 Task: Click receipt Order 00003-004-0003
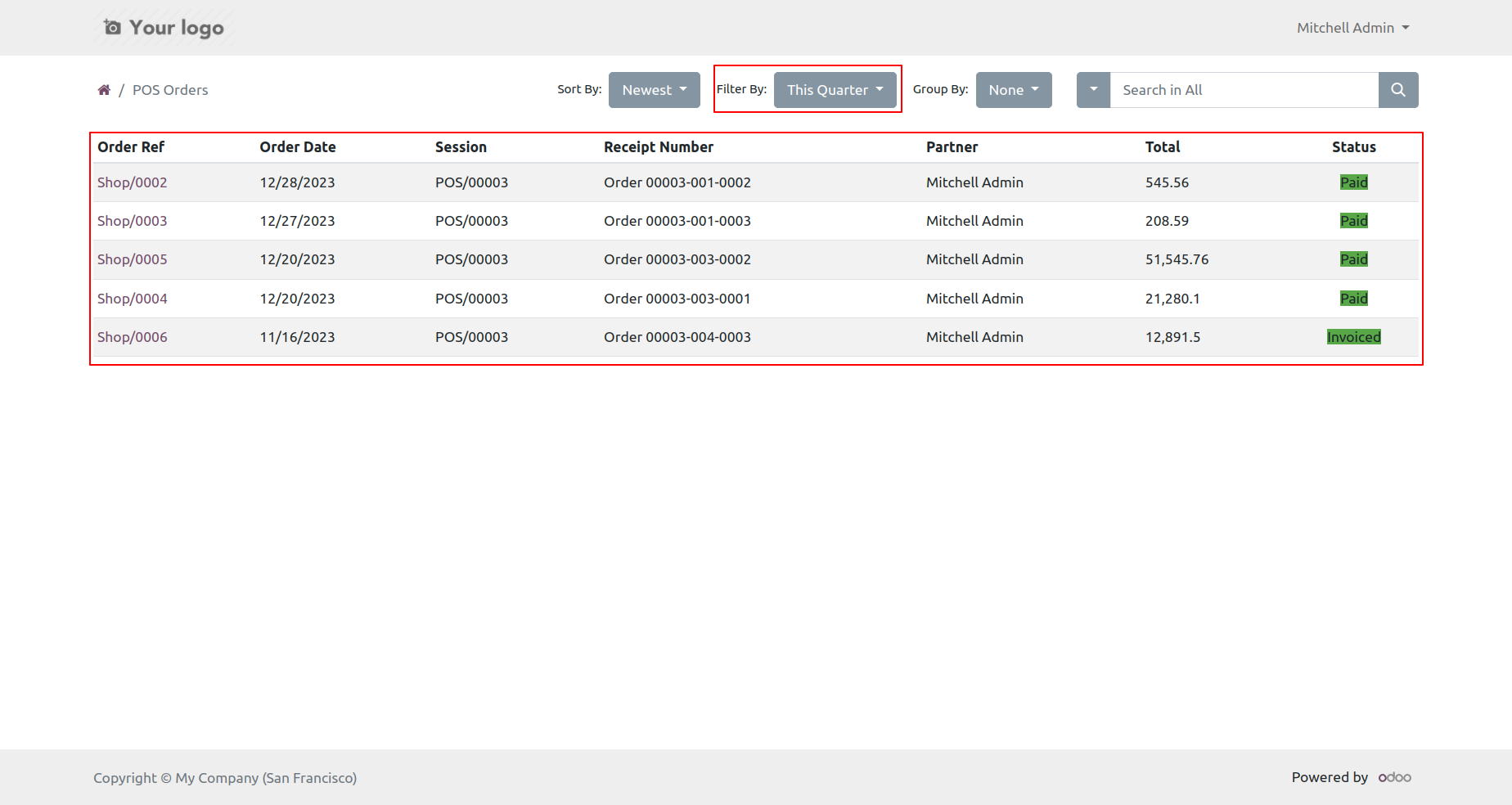pos(677,337)
